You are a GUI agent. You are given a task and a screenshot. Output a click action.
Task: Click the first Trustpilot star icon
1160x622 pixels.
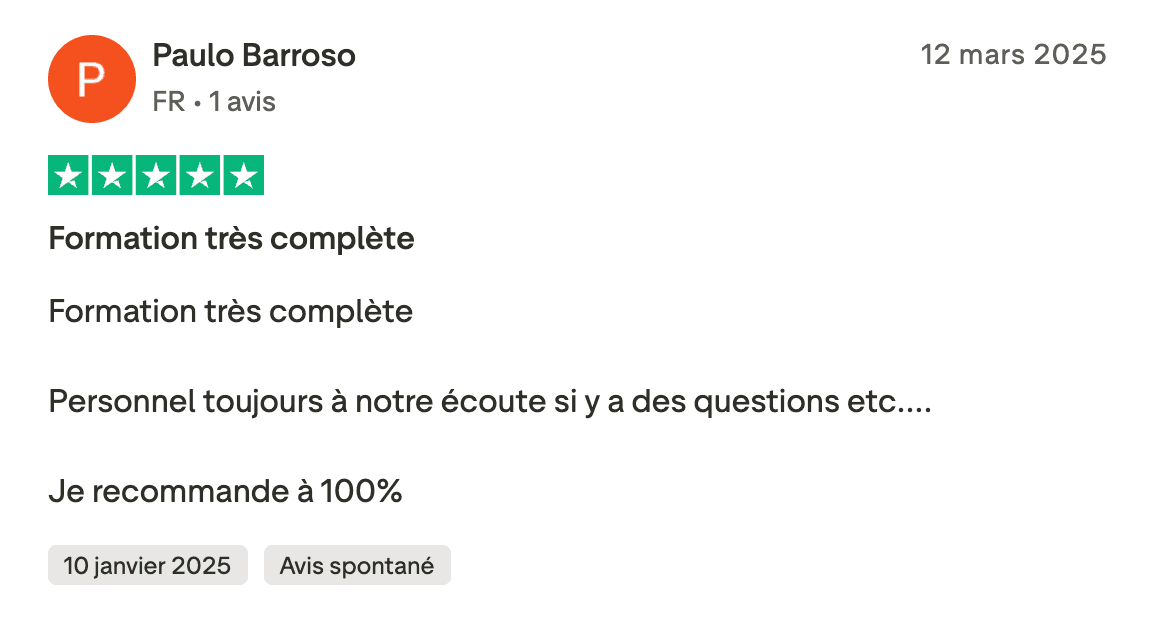click(68, 175)
